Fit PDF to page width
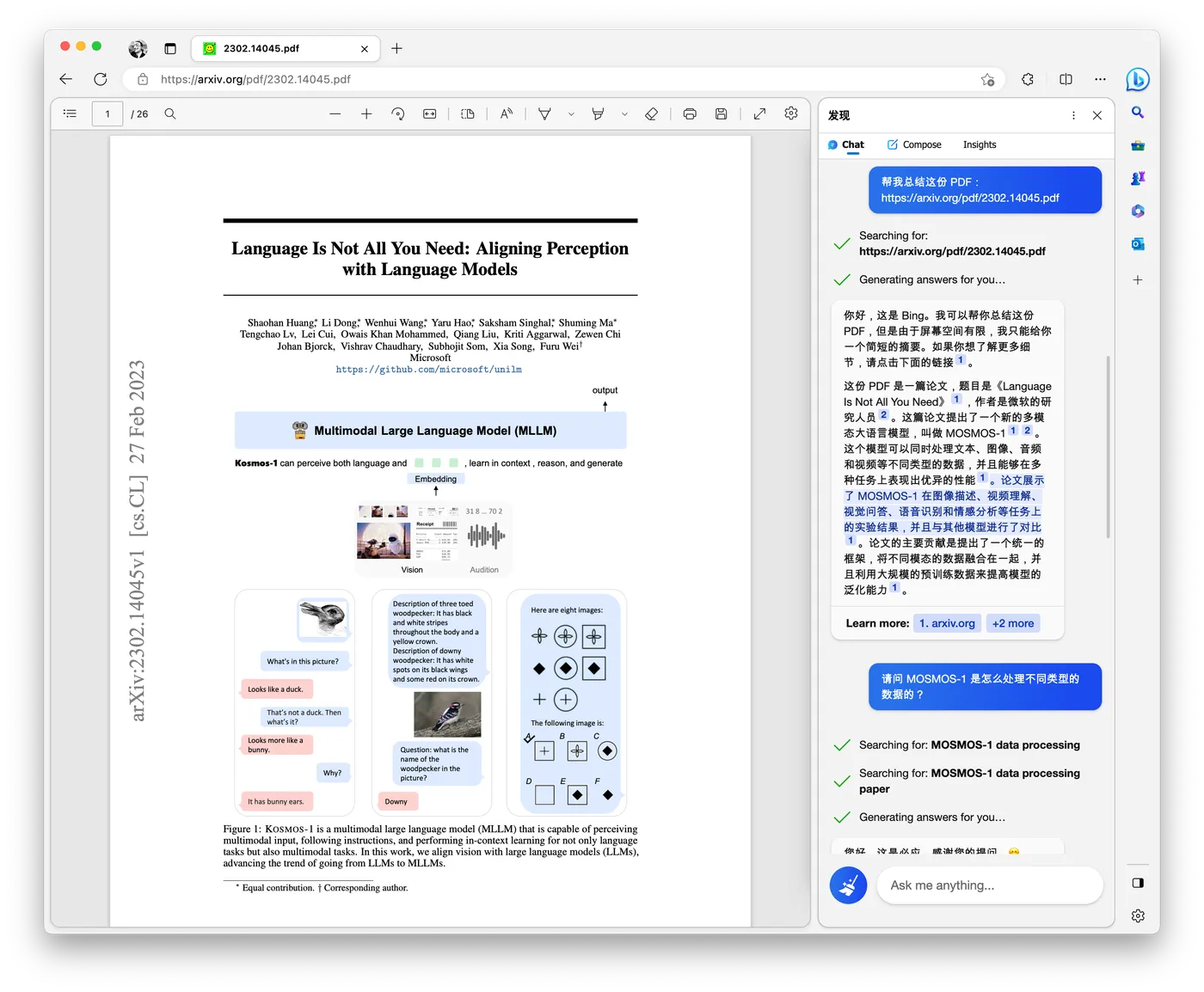The width and height of the screenshot is (1204, 992). click(x=430, y=113)
